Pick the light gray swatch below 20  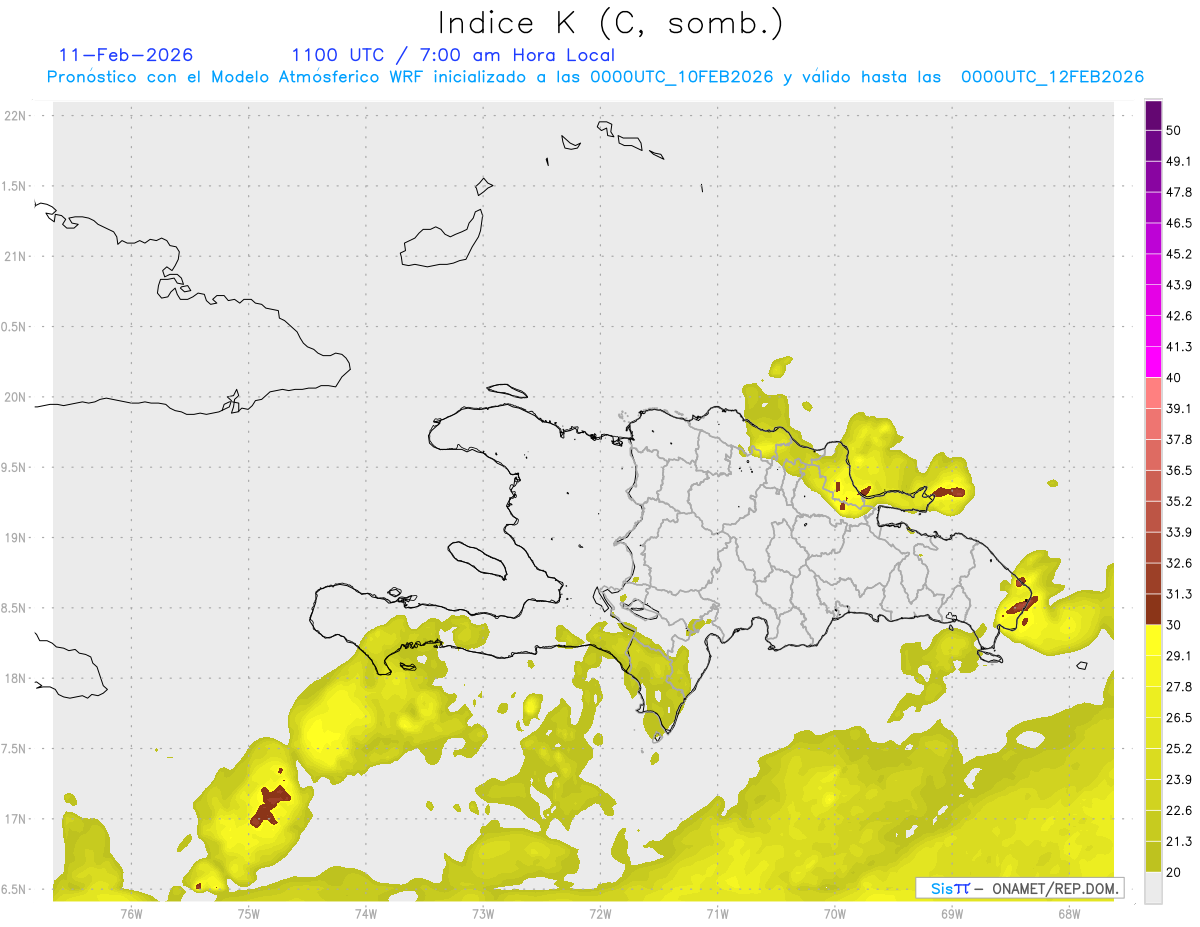coord(1153,888)
